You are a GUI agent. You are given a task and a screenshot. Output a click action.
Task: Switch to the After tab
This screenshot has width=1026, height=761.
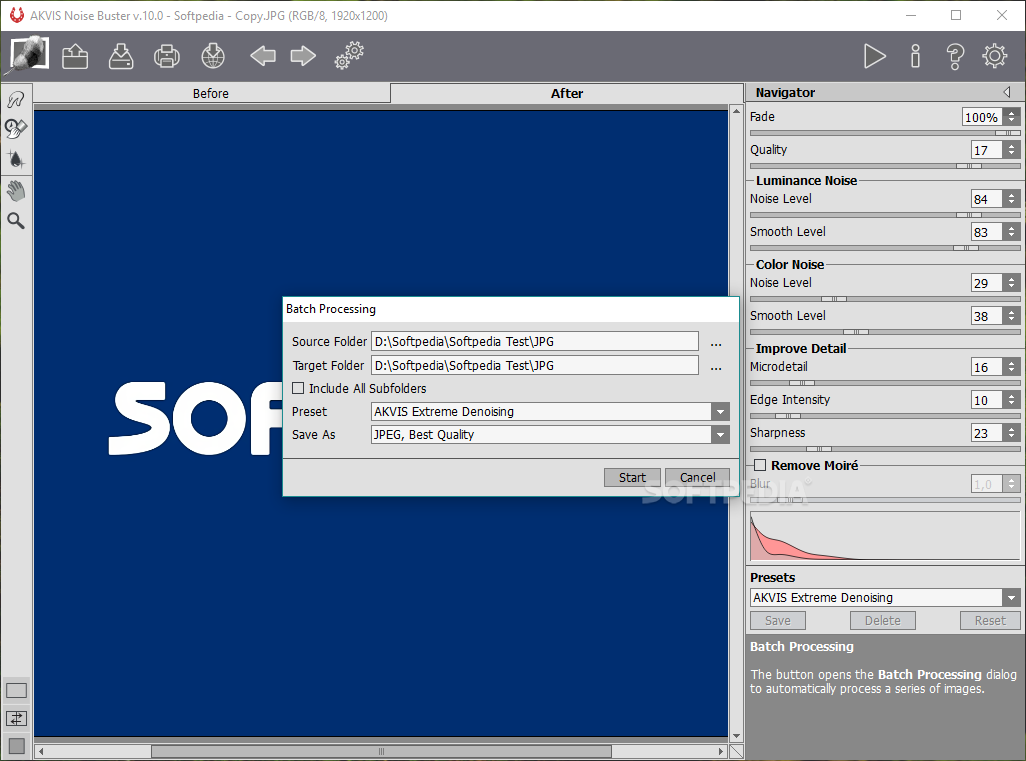pos(567,94)
